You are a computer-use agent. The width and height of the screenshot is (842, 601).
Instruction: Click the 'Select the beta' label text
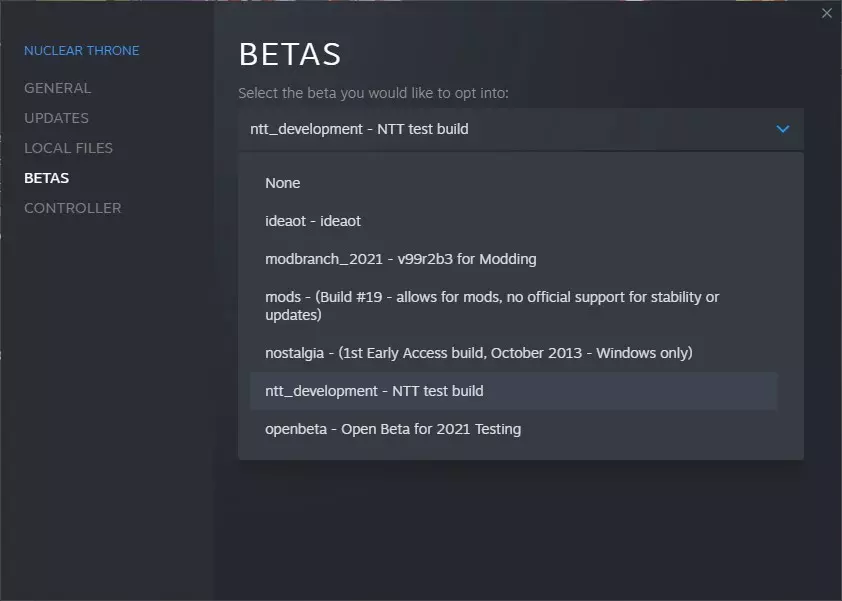[373, 93]
